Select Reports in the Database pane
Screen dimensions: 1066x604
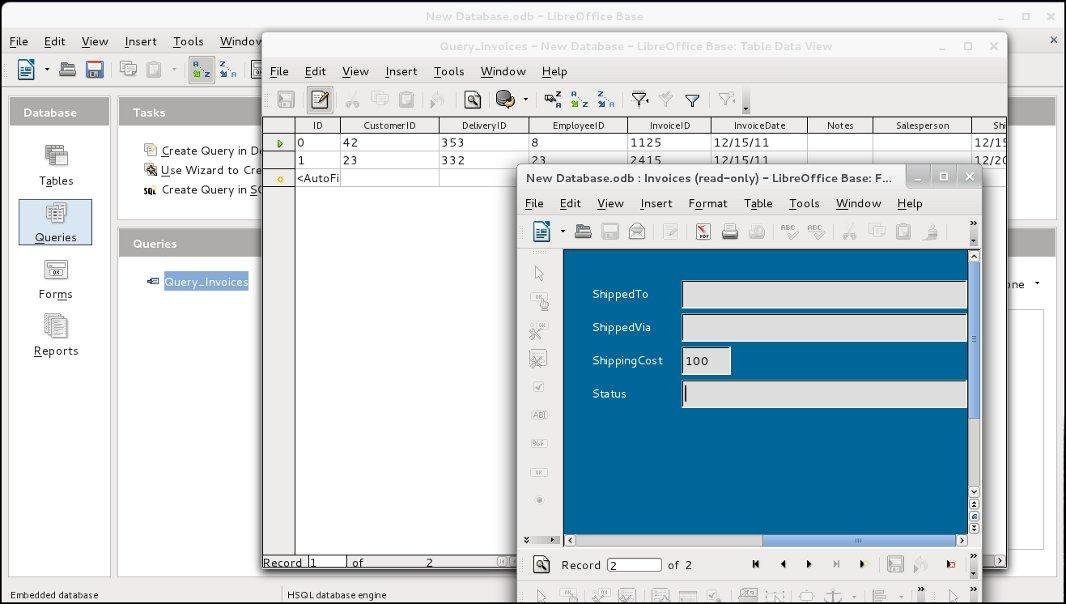coord(56,335)
